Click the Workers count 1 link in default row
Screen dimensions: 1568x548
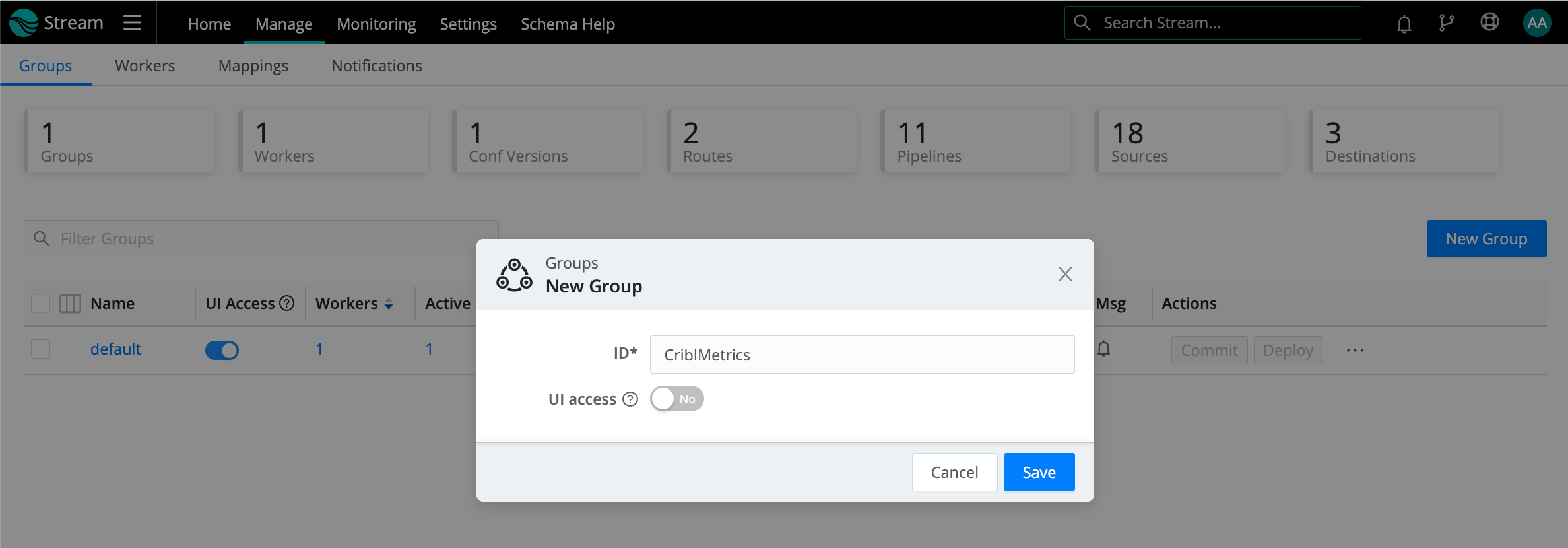coord(319,349)
